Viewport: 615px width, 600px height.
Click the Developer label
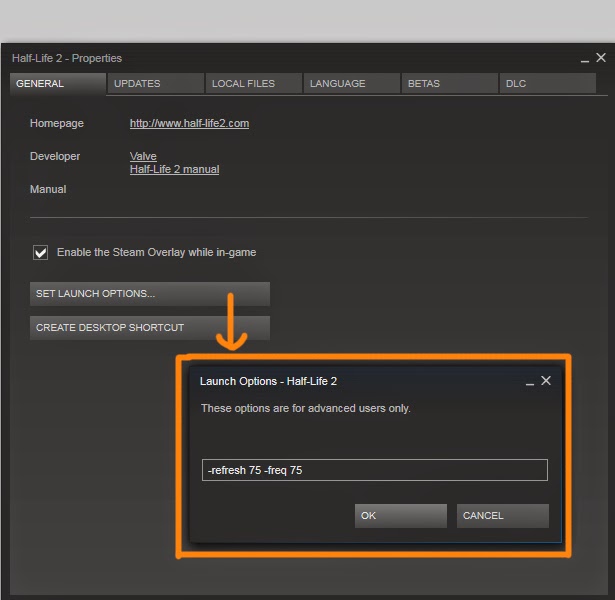(x=55, y=156)
